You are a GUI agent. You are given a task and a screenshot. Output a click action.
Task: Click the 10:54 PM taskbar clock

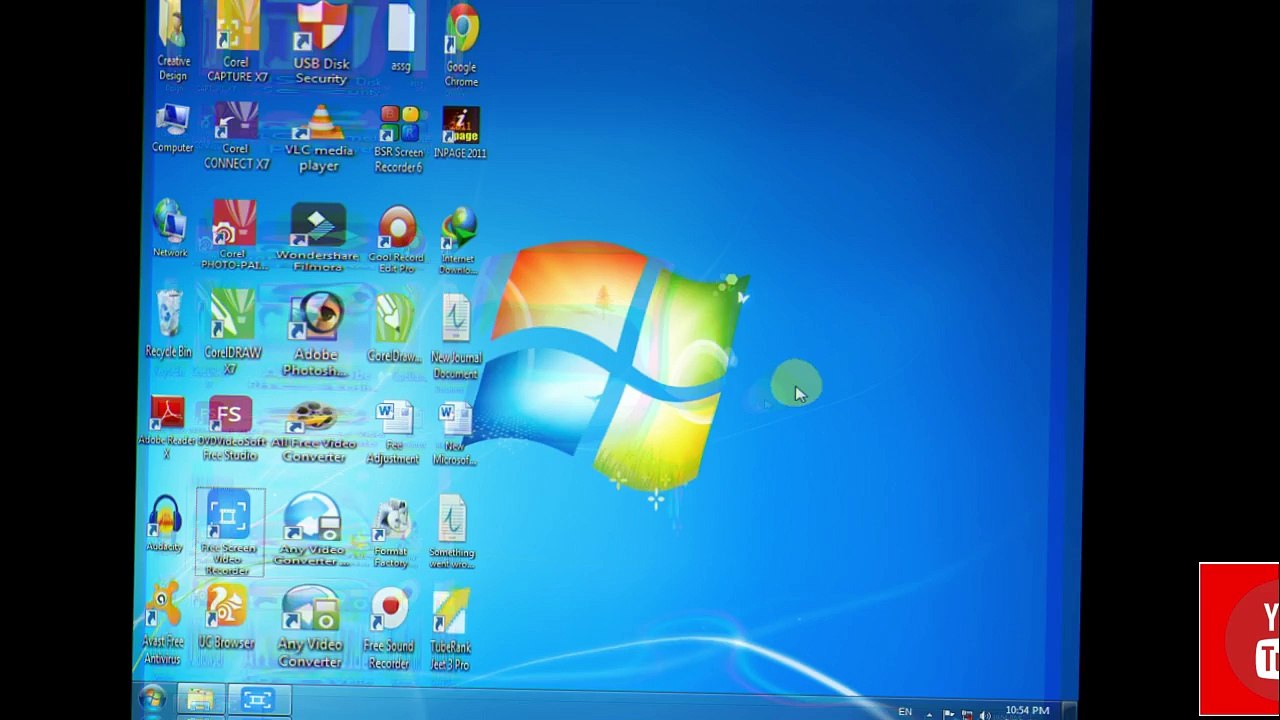[1027, 711]
